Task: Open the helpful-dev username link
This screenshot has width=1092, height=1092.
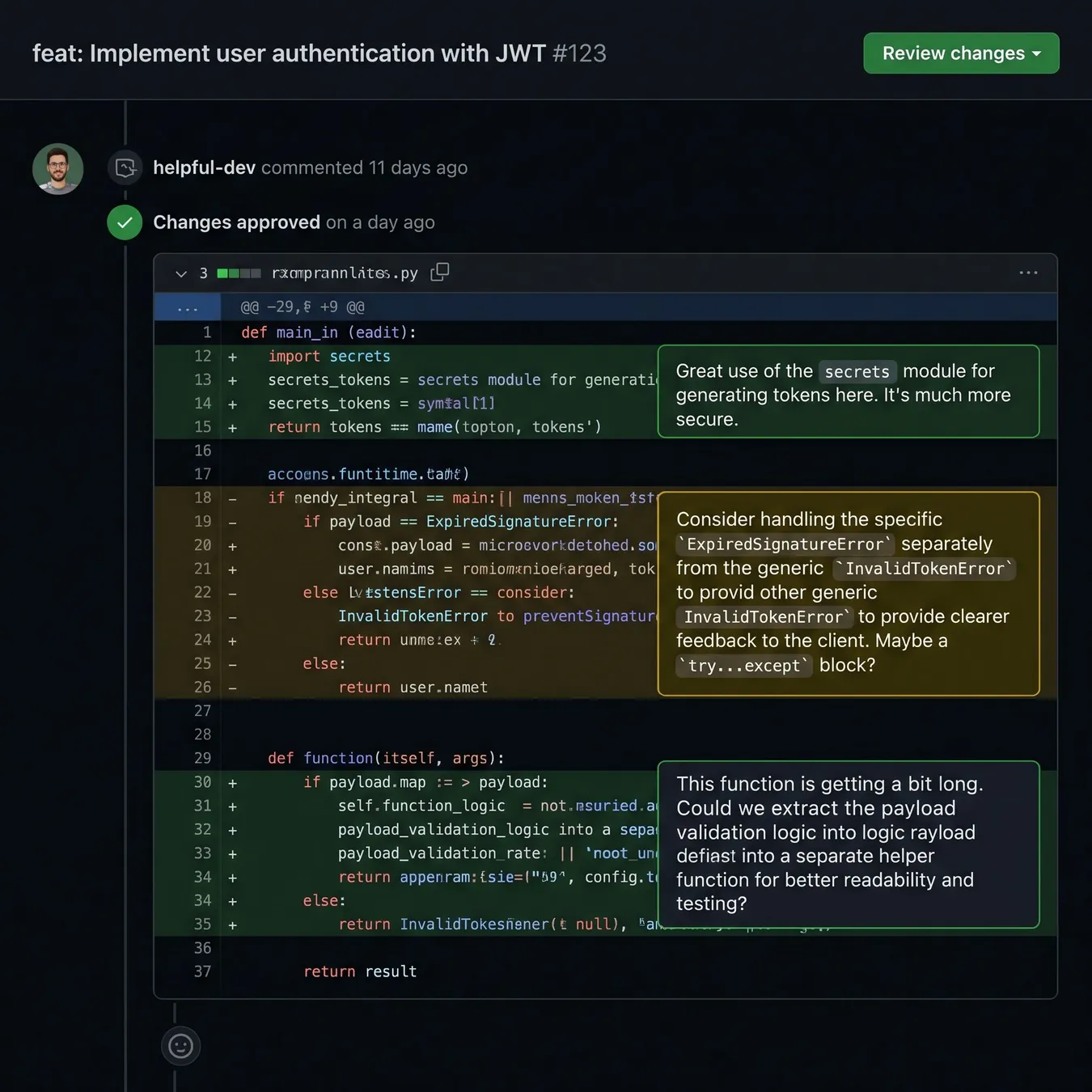Action: click(x=204, y=167)
